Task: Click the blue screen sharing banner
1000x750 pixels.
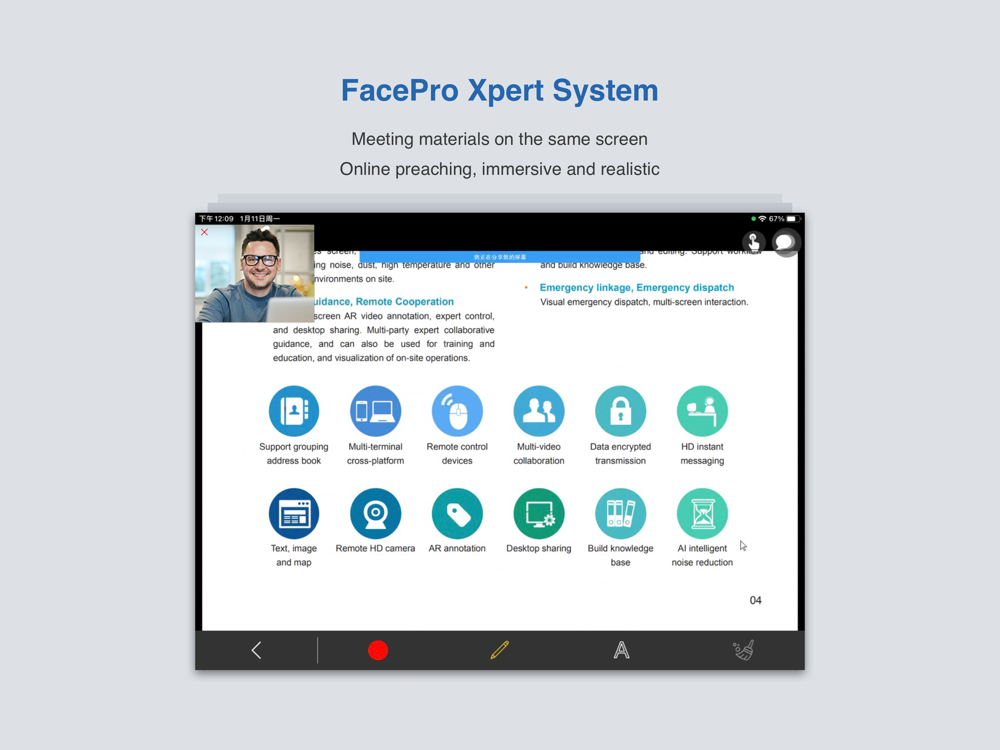Action: click(500, 257)
